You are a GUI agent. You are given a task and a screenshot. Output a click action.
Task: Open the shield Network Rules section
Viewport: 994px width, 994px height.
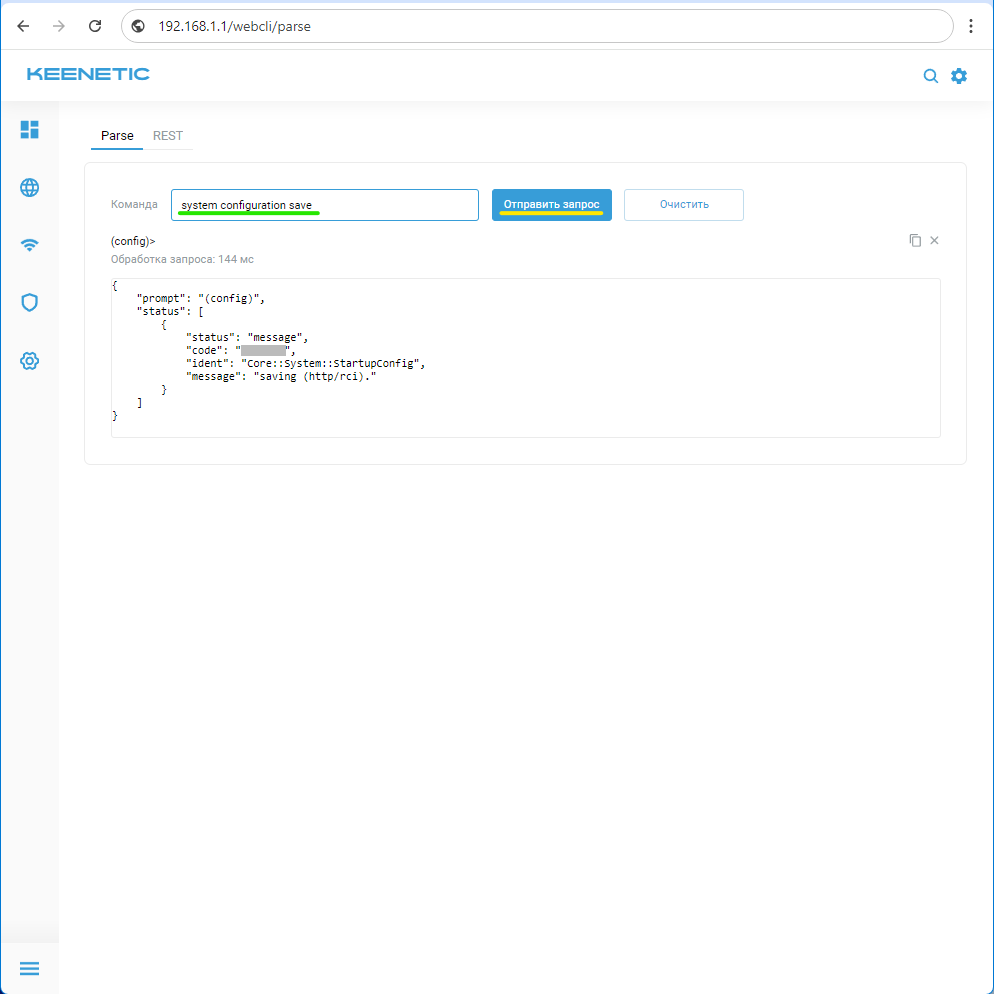[30, 302]
